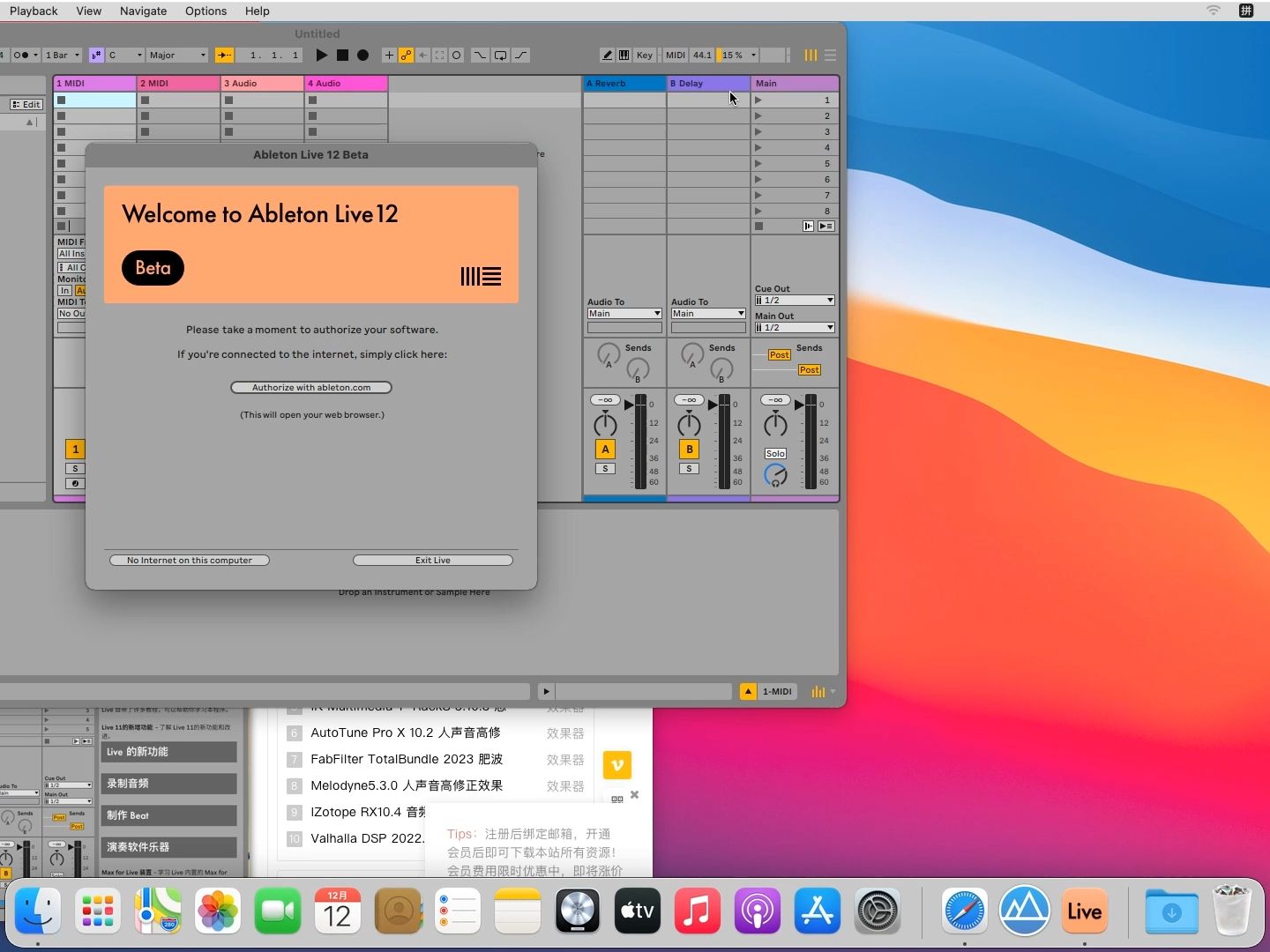The image size is (1270, 952).
Task: Select the 3 Audio track header
Action: pyautogui.click(x=263, y=83)
